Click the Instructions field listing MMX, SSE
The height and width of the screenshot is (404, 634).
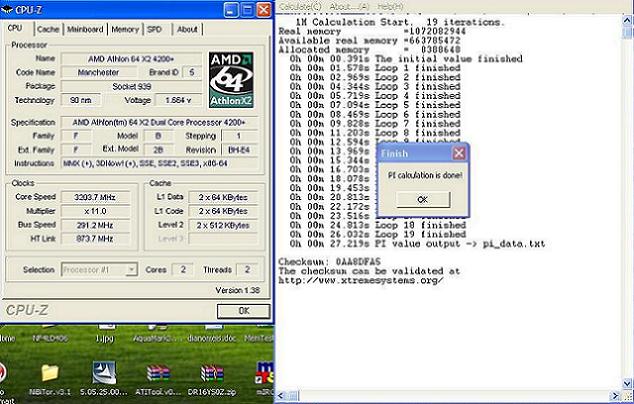pos(159,163)
